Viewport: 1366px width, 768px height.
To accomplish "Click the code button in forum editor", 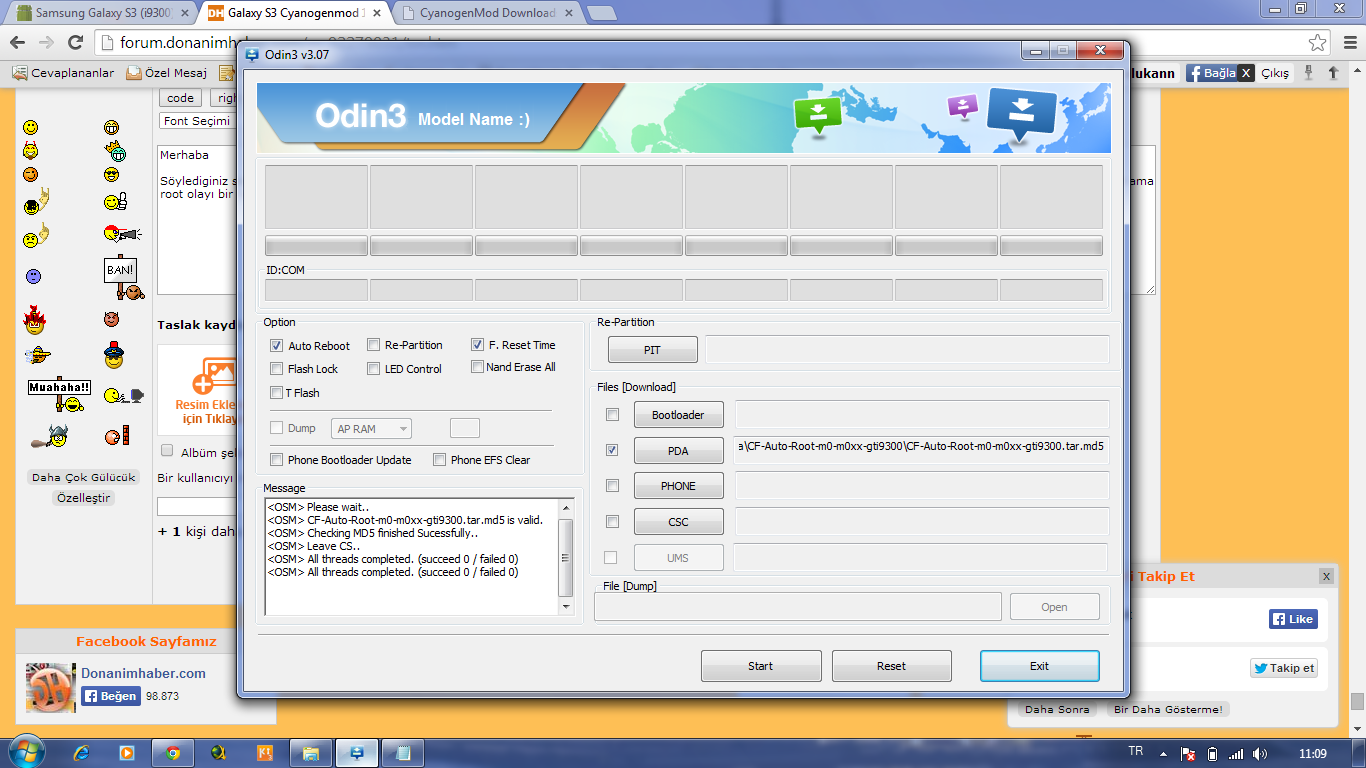I will coord(181,98).
